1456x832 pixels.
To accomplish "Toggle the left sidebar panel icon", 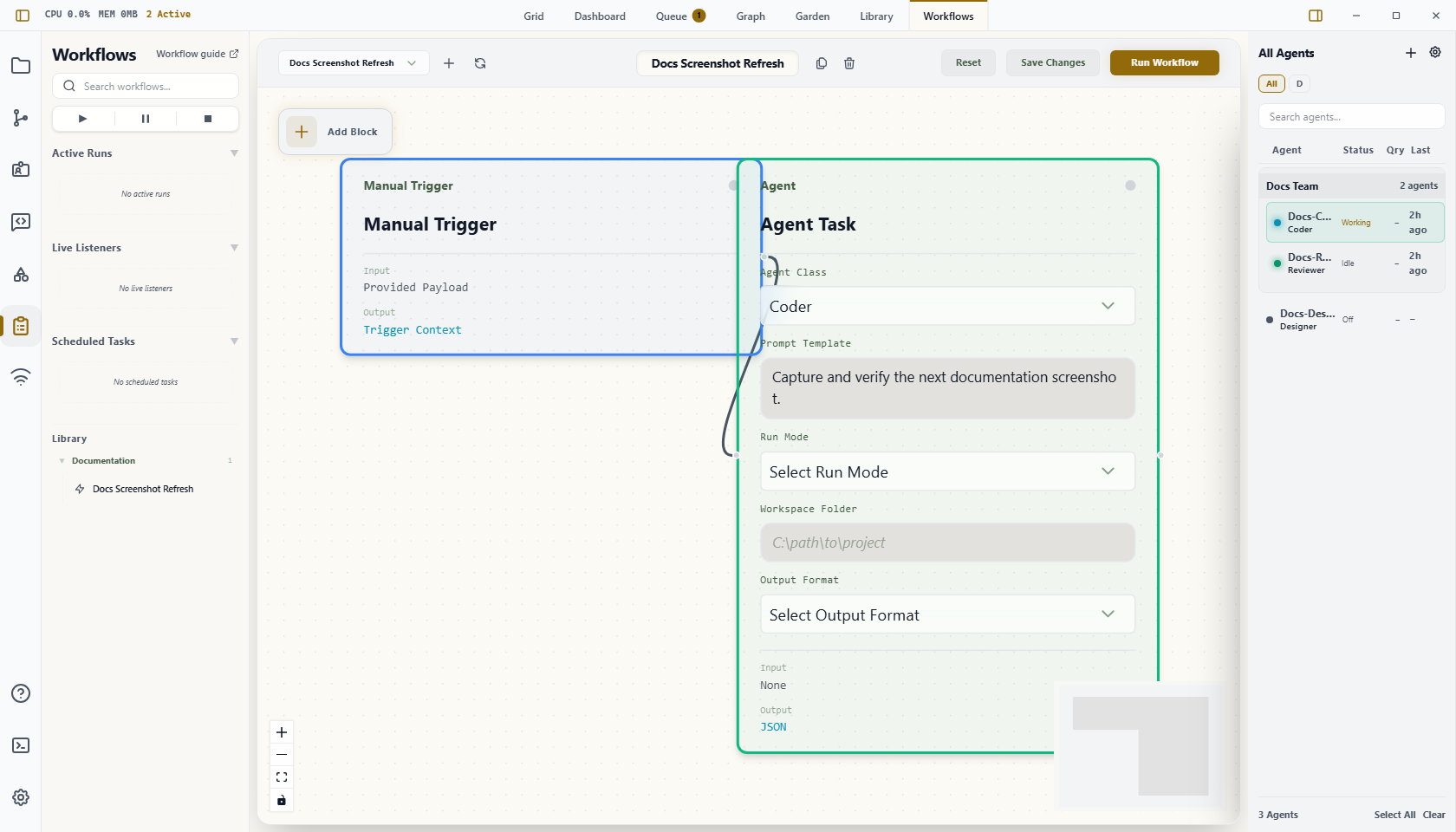I will pyautogui.click(x=23, y=15).
